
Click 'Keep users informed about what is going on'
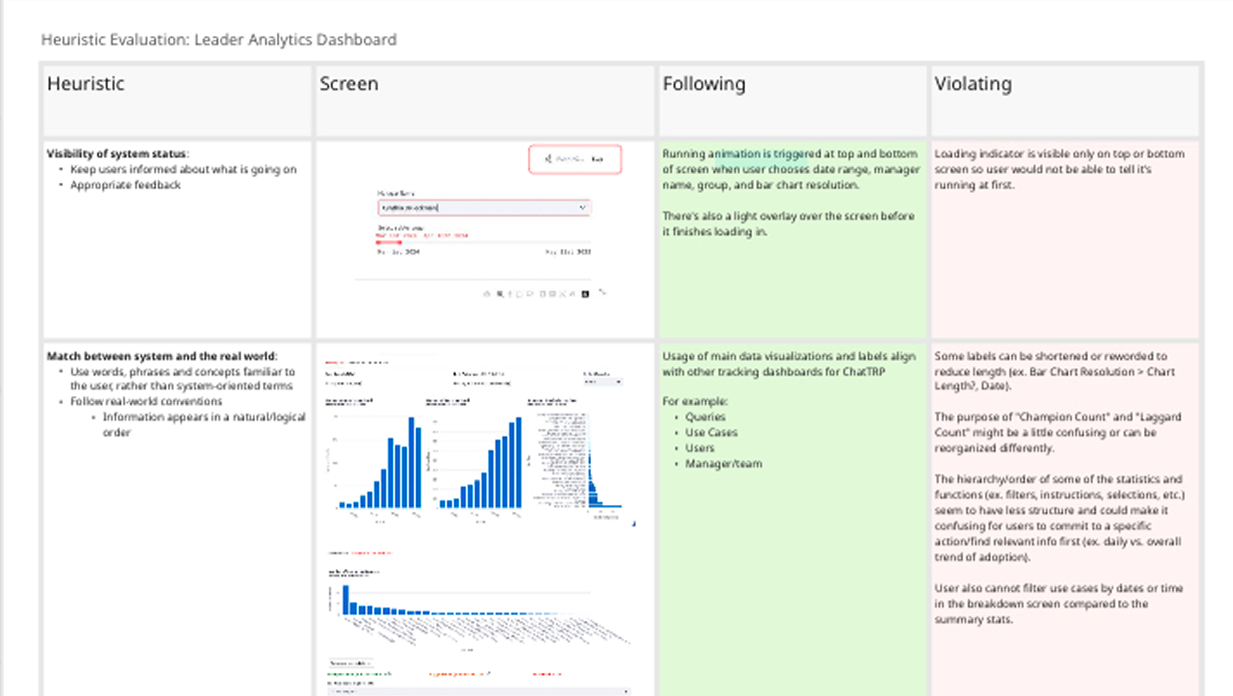(x=183, y=170)
